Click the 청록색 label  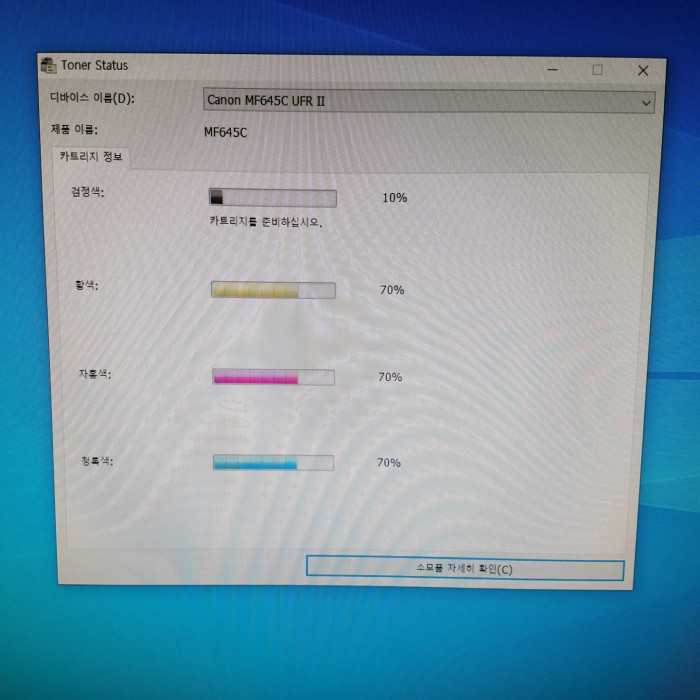click(97, 461)
